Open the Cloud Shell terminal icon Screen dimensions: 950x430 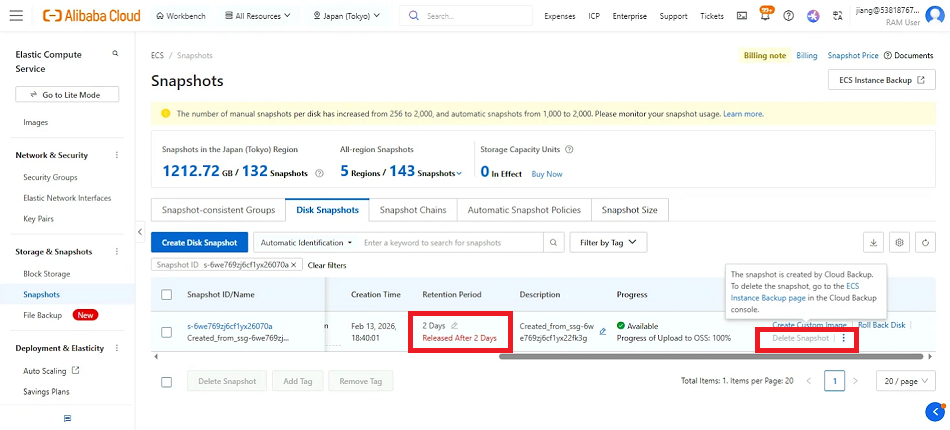741,16
